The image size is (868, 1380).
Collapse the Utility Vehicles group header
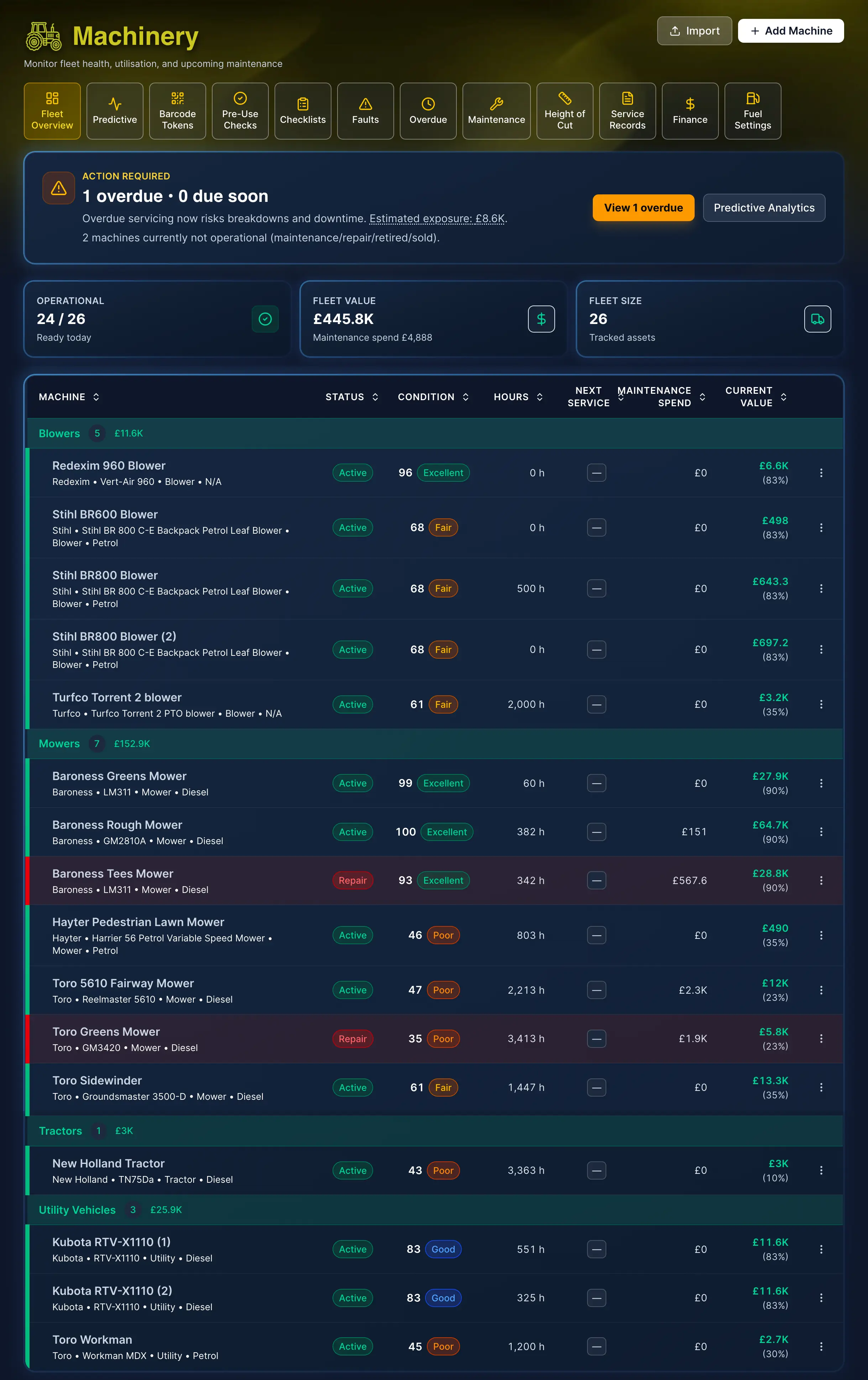click(x=435, y=1210)
